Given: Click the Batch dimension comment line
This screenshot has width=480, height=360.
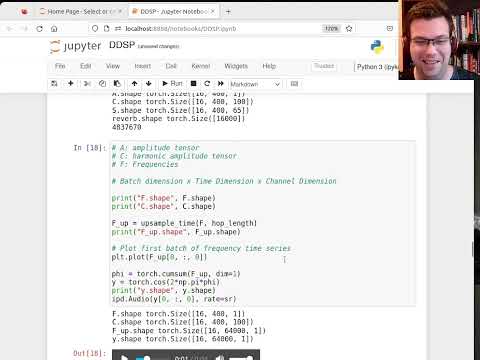Looking at the screenshot, I should (x=224, y=181).
